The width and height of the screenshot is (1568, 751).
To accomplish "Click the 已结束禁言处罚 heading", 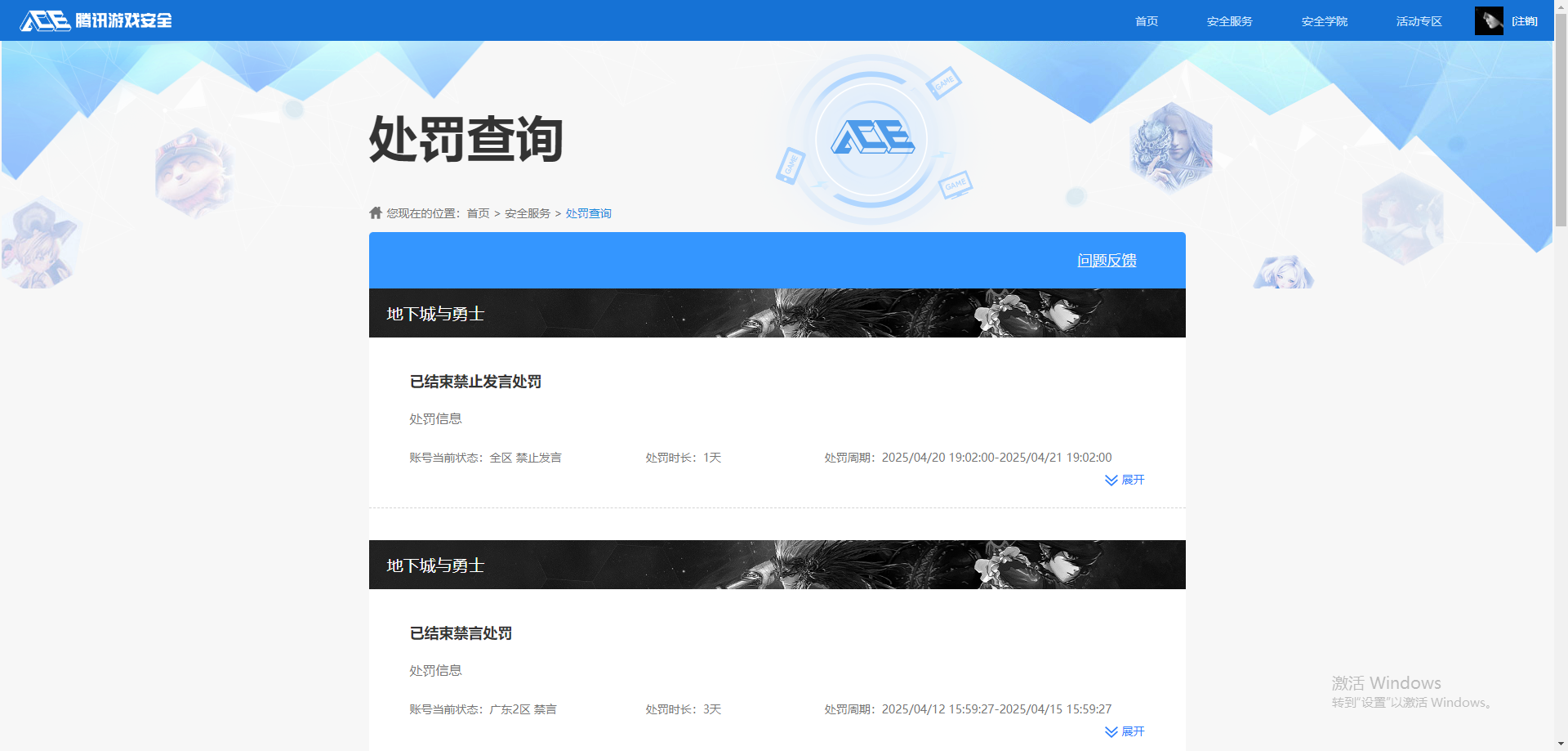I will 461,633.
